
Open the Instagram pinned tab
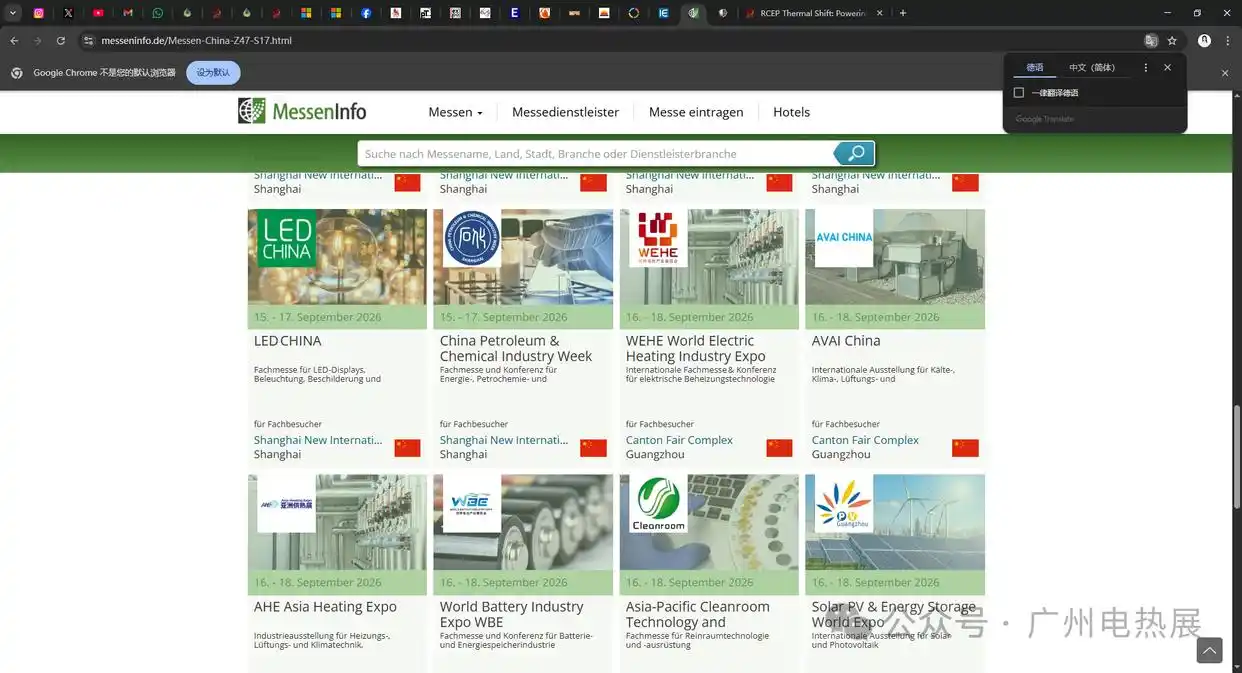point(39,13)
